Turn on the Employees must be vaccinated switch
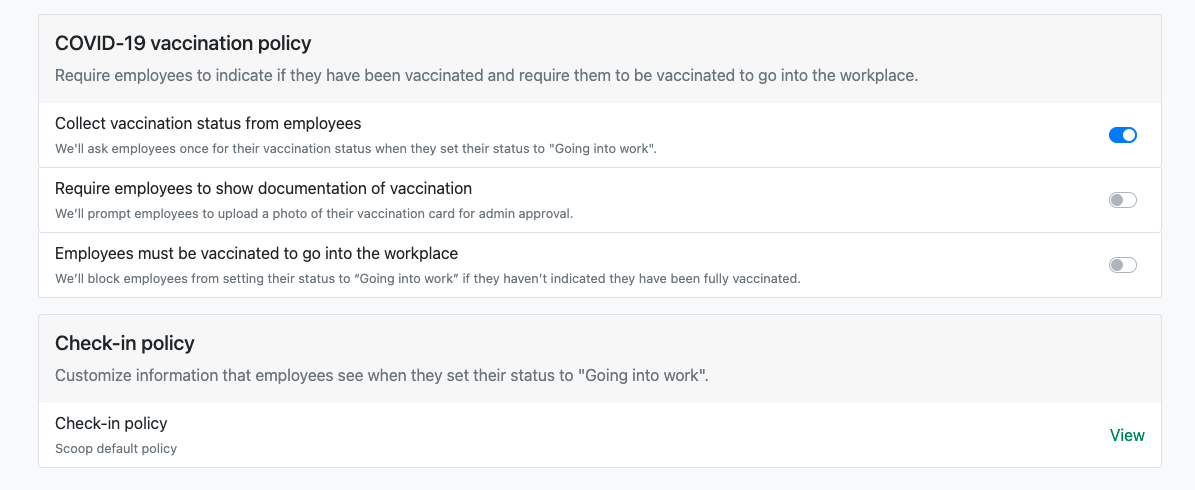This screenshot has height=490, width=1195. [x=1122, y=265]
